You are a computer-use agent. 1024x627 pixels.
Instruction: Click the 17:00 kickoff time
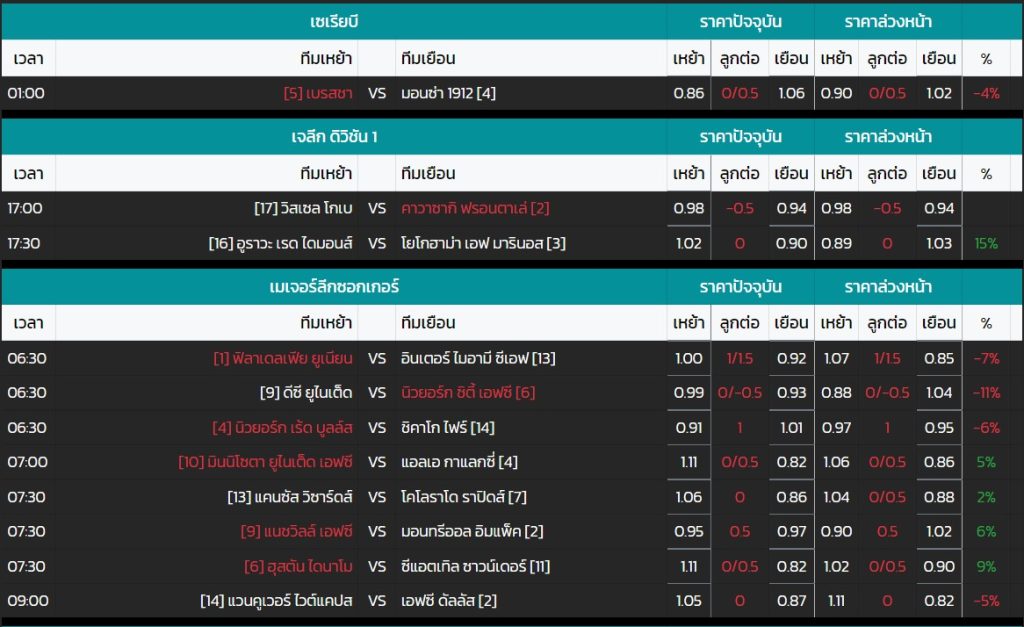pos(25,208)
